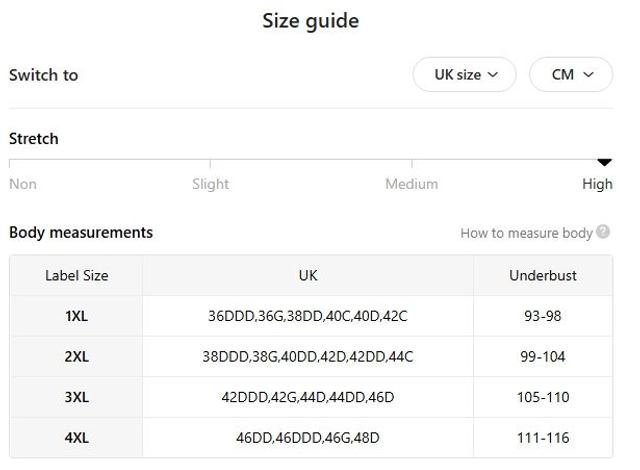Viewport: 640px width, 470px height.
Task: Click the 93-98 underbust value
Action: tap(542, 316)
